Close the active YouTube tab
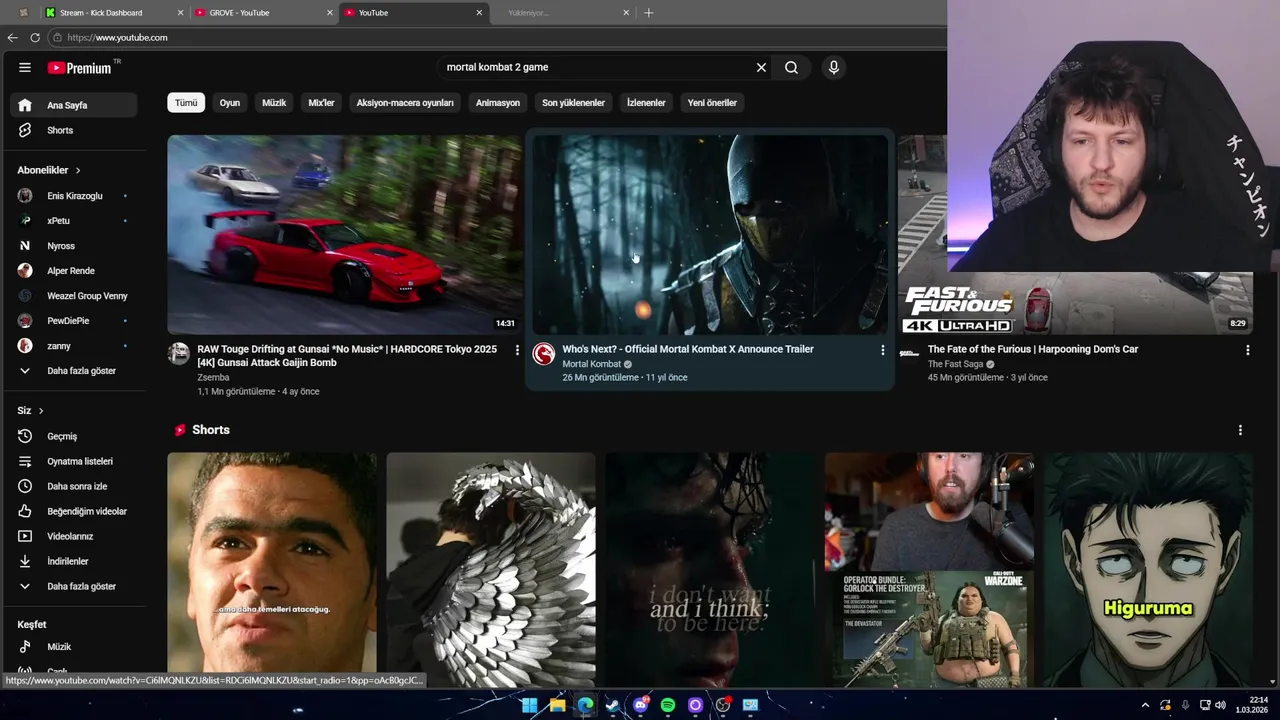Image resolution: width=1280 pixels, height=720 pixels. pos(479,13)
